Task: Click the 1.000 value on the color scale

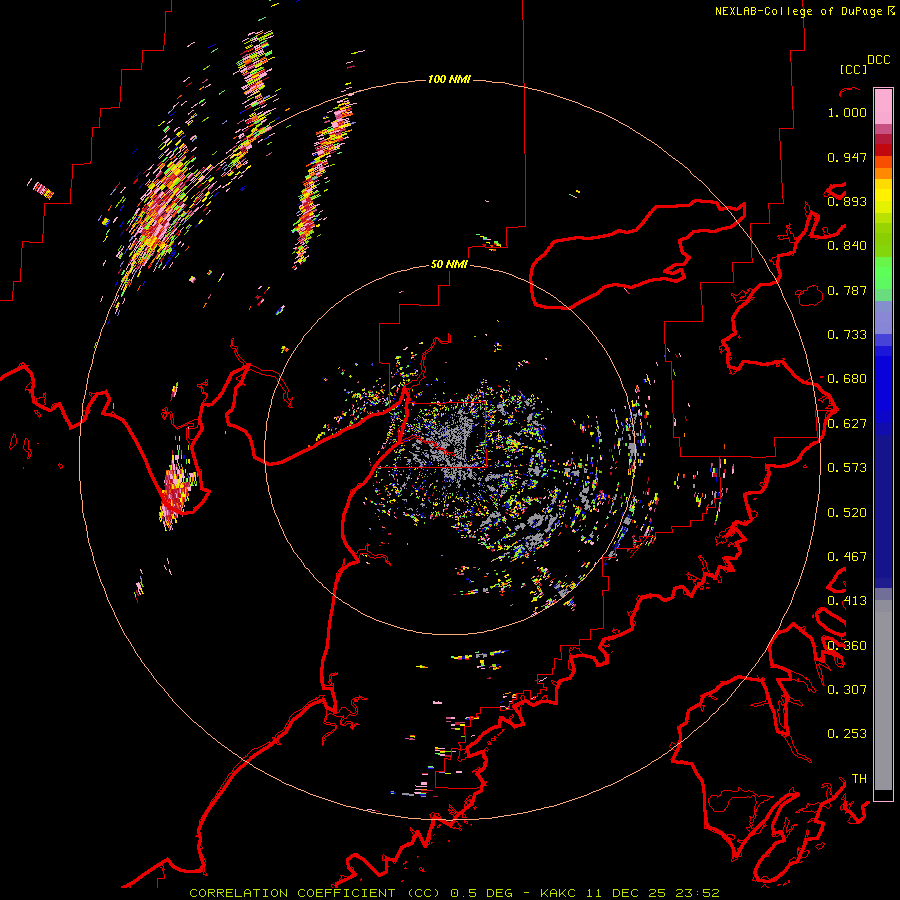Action: [x=847, y=112]
